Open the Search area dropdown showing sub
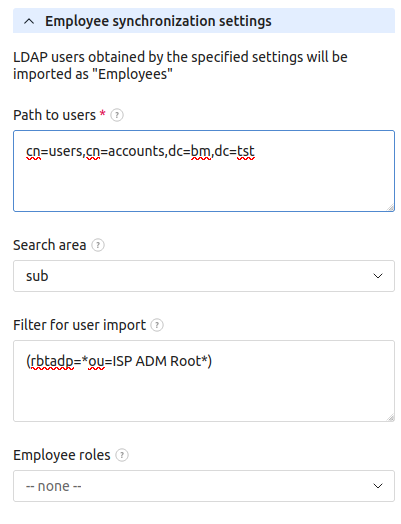The width and height of the screenshot is (401, 524). click(204, 276)
